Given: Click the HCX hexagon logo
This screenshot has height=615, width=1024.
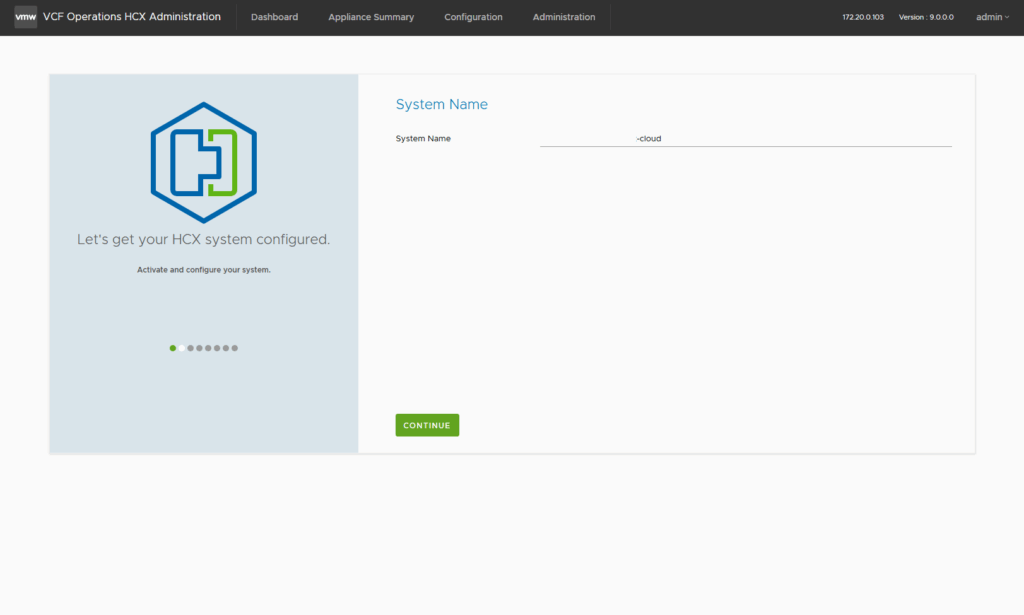Looking at the screenshot, I should (x=204, y=162).
